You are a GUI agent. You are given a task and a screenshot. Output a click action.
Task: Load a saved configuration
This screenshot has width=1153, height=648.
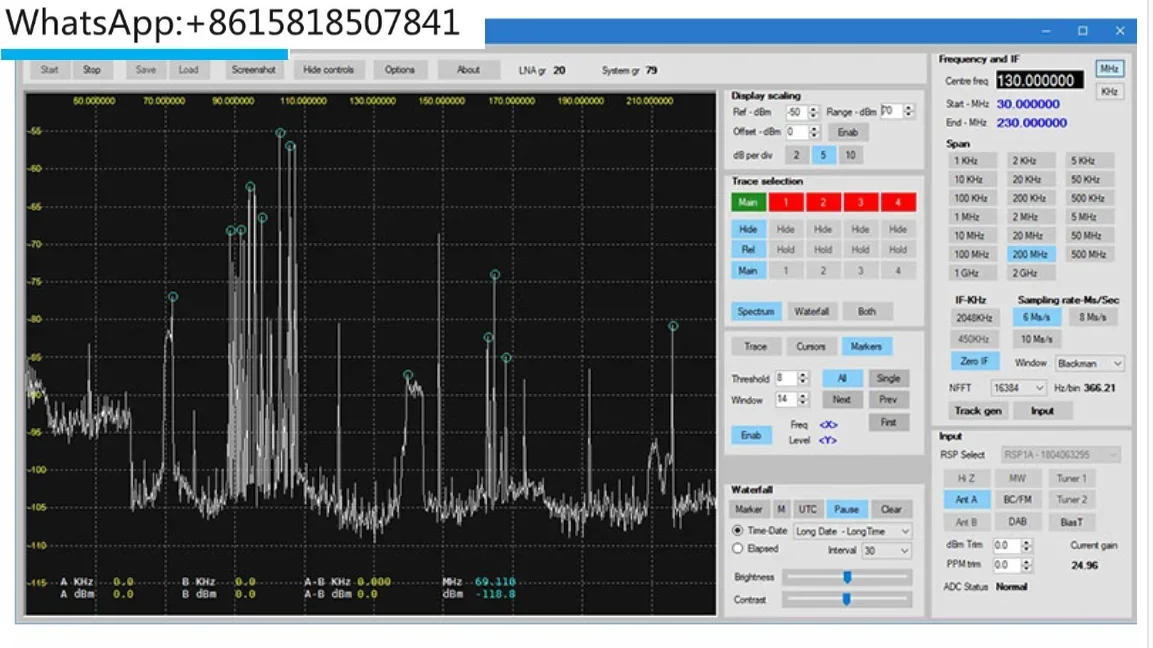pos(189,69)
